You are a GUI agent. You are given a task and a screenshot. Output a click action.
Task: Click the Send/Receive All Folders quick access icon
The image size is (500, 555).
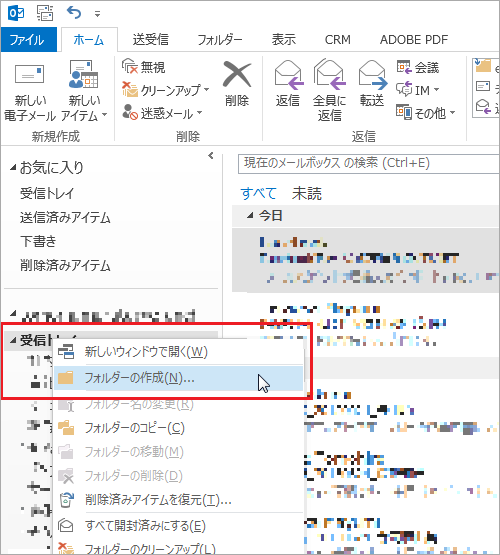click(45, 13)
